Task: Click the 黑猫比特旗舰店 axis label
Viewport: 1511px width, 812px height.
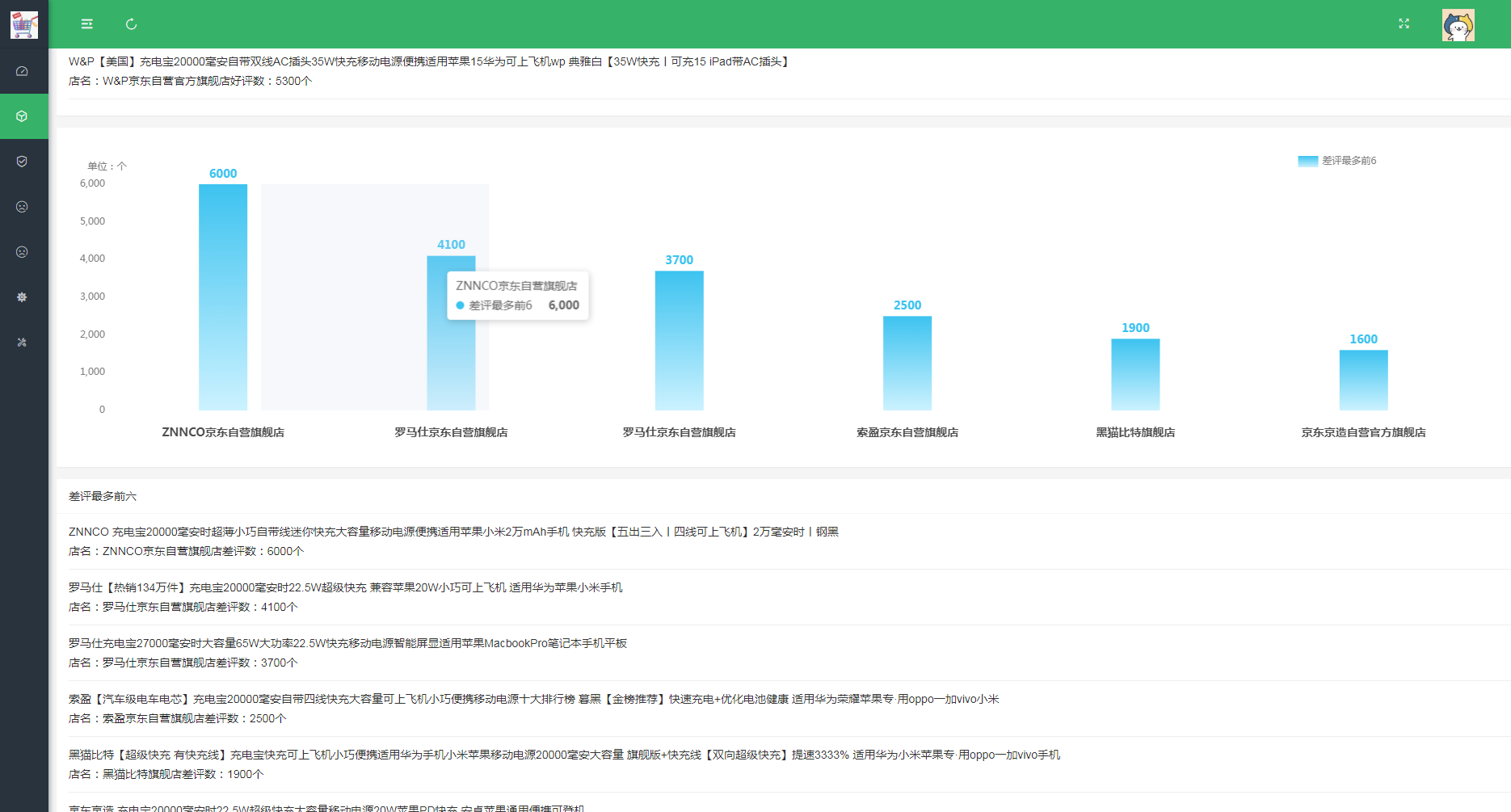Action: point(1135,432)
